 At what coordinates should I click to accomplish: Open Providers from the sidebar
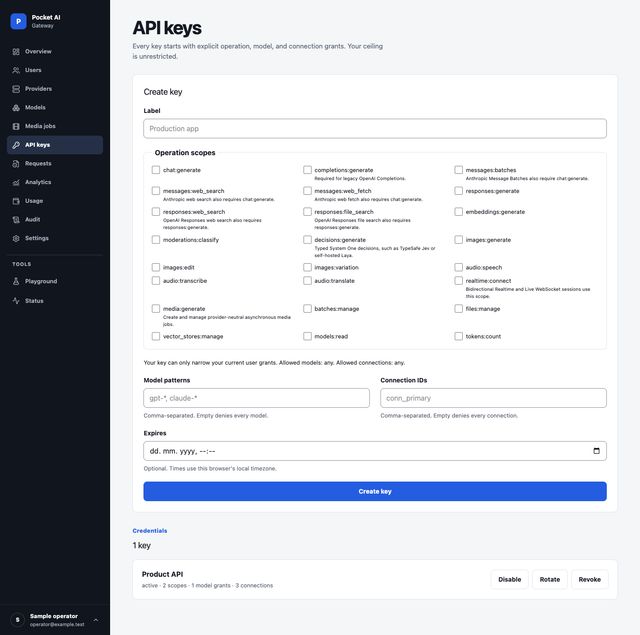(55, 89)
